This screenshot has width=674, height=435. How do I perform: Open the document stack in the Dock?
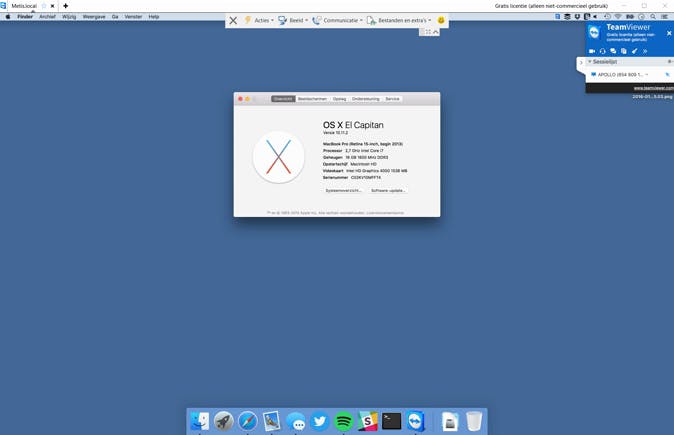[x=450, y=421]
